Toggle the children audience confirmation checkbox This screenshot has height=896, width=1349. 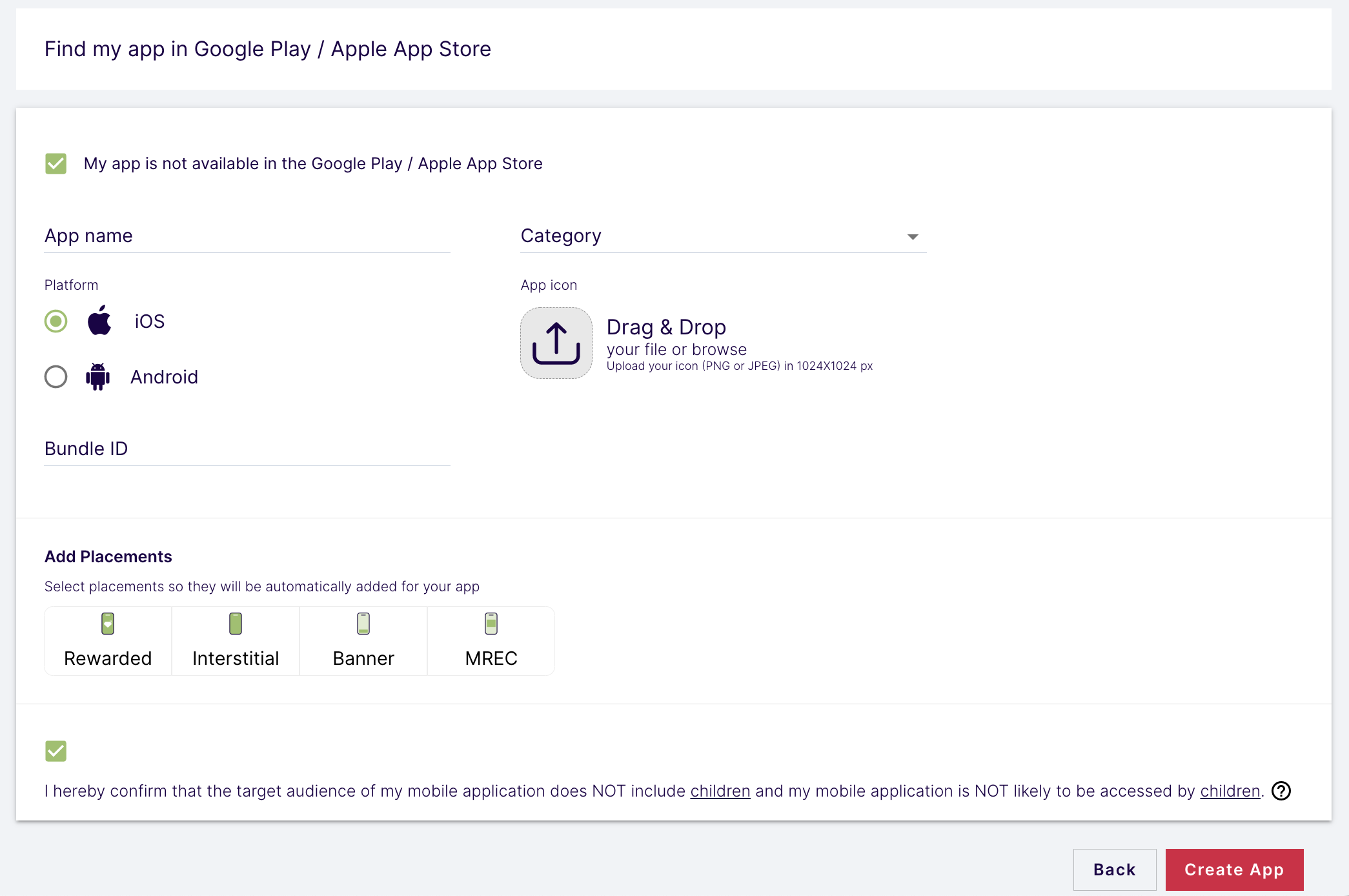[56, 751]
